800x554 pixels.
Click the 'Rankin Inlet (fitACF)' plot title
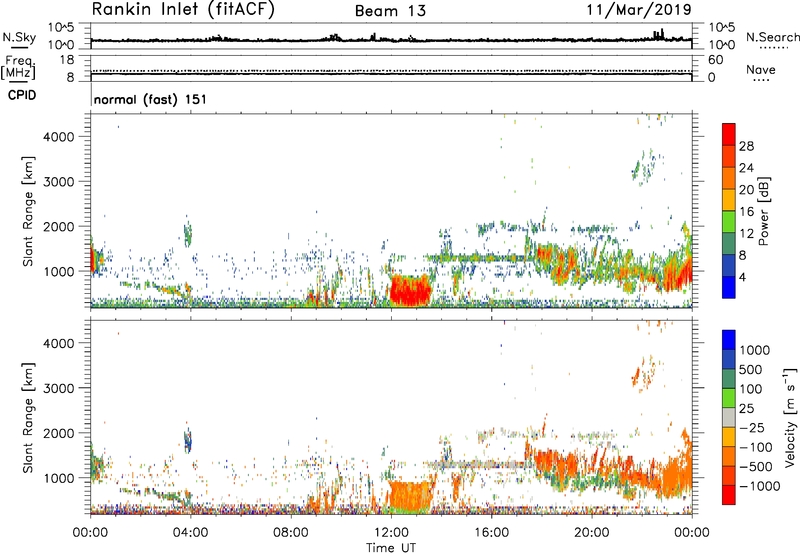[x=183, y=9]
